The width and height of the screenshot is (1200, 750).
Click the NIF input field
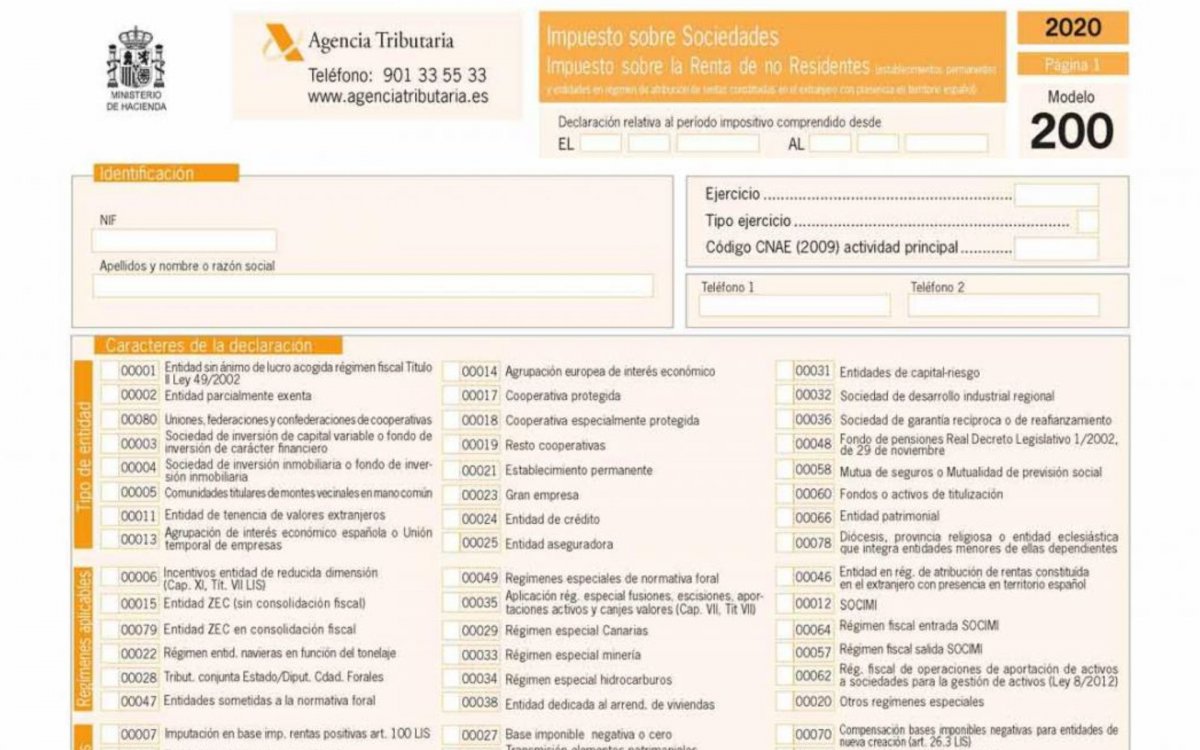click(x=184, y=241)
